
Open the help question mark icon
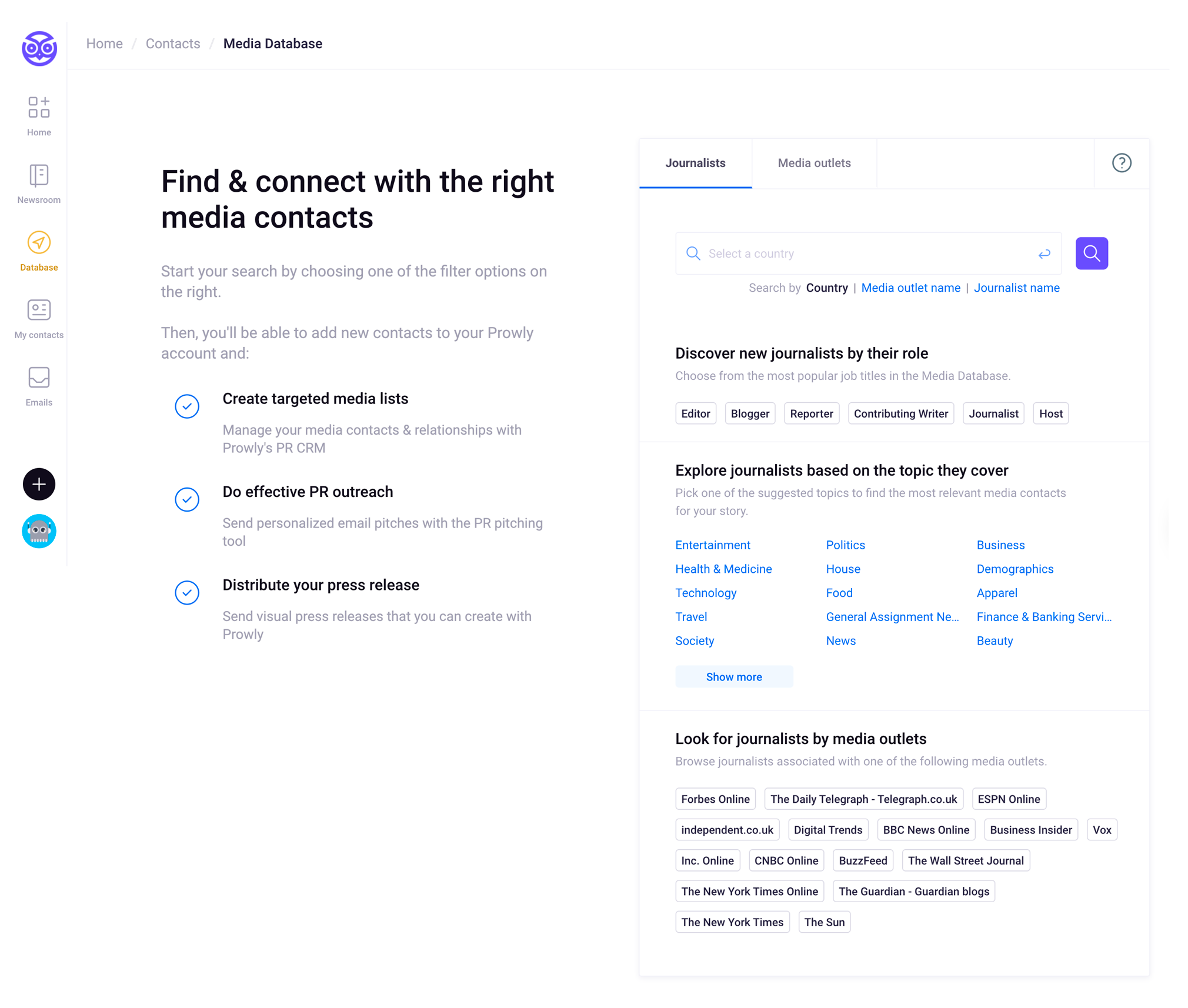click(1121, 163)
